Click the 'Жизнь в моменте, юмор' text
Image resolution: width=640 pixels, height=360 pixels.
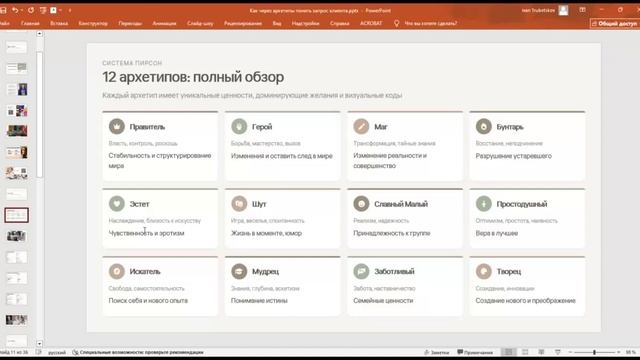tap(266, 233)
